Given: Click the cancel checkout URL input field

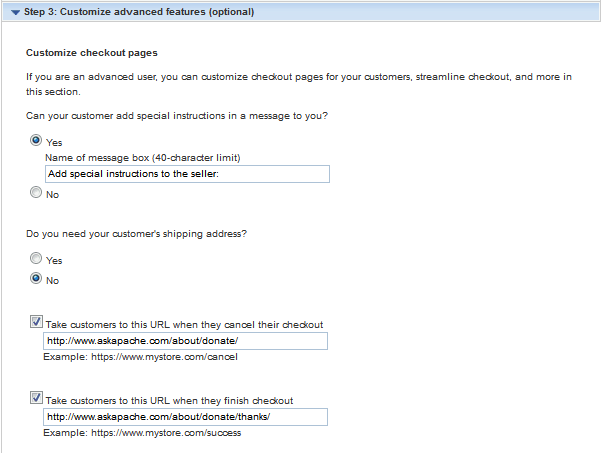Looking at the screenshot, I should [186, 341].
